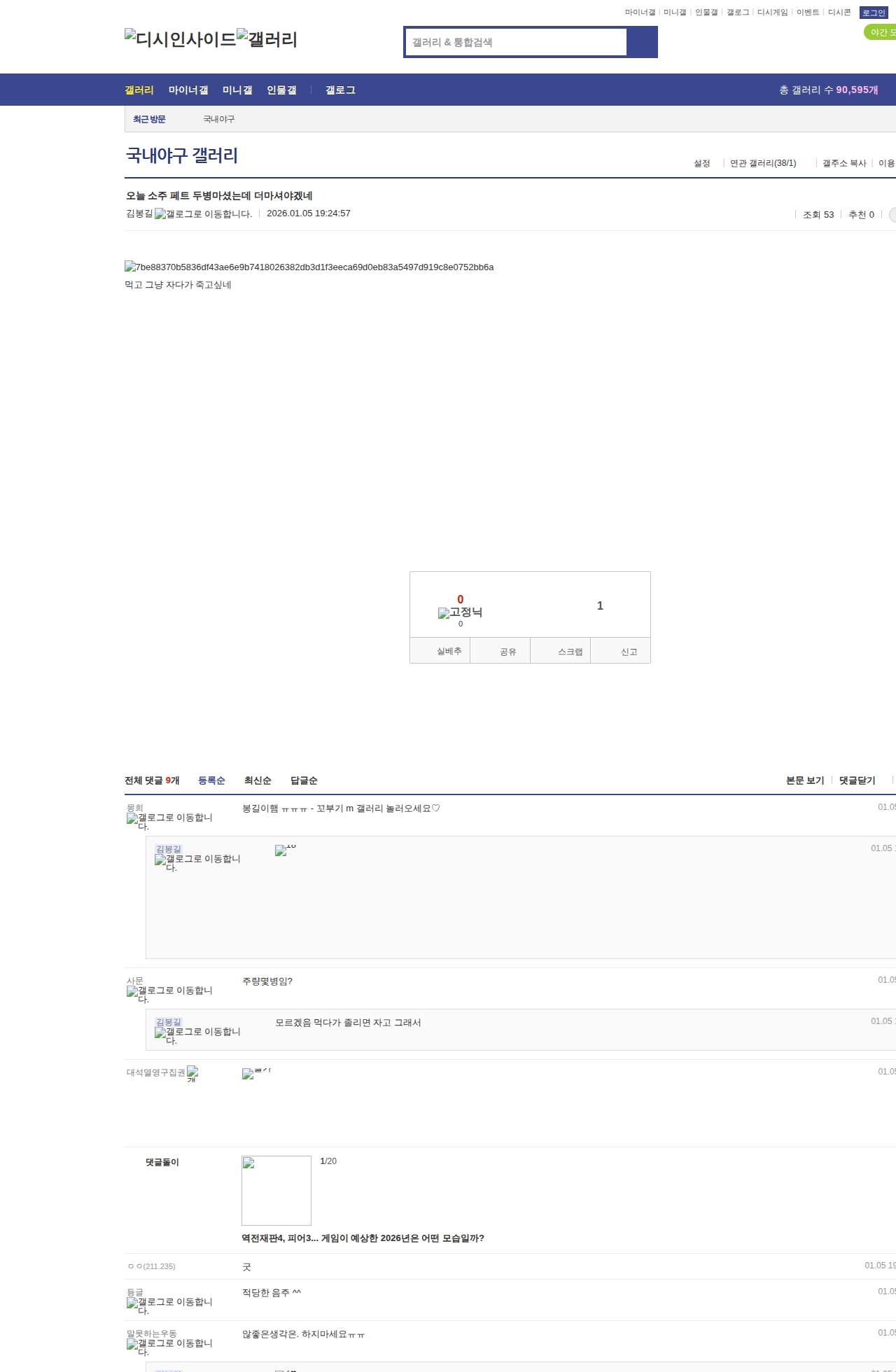Open 국내야구 in recent visits
896x1372 pixels.
click(219, 119)
